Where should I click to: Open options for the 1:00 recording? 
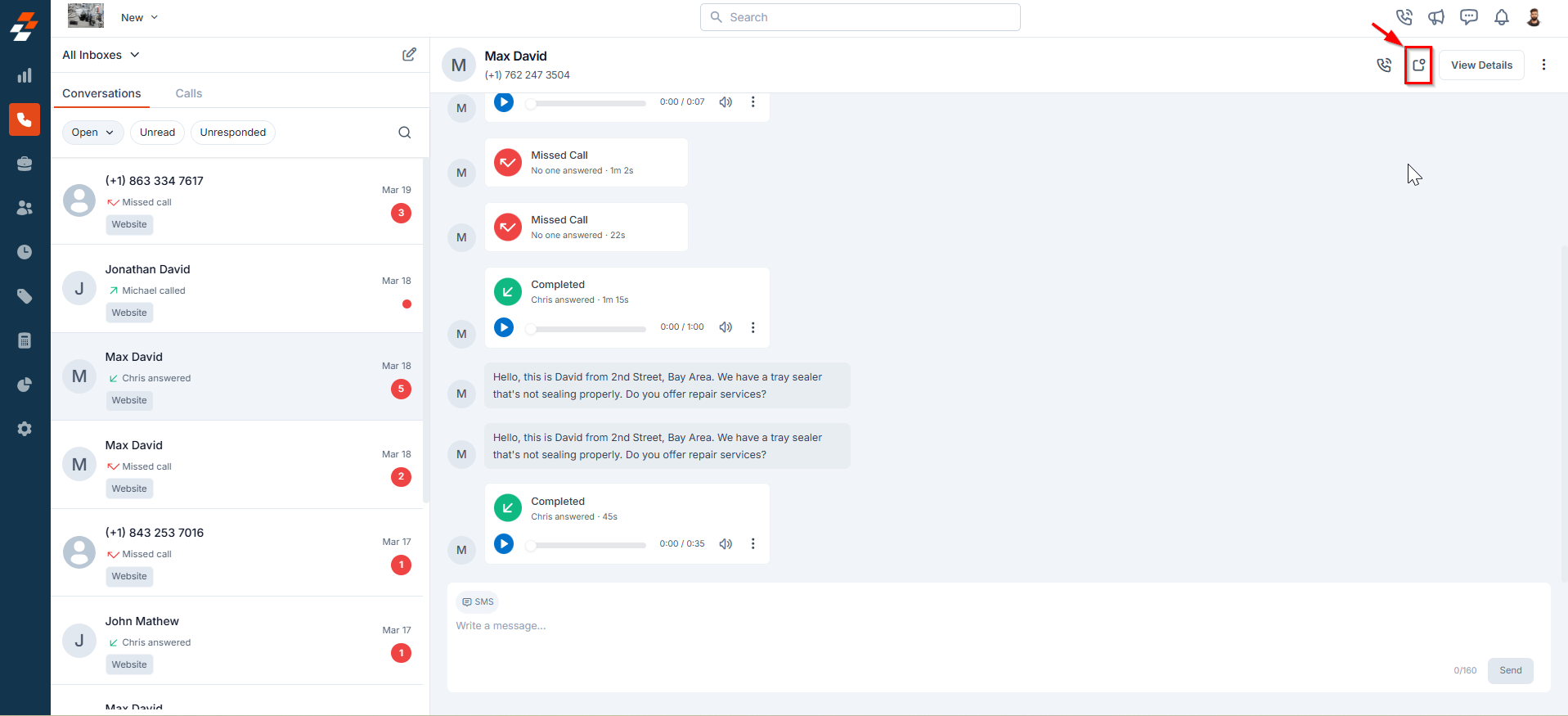click(x=753, y=327)
